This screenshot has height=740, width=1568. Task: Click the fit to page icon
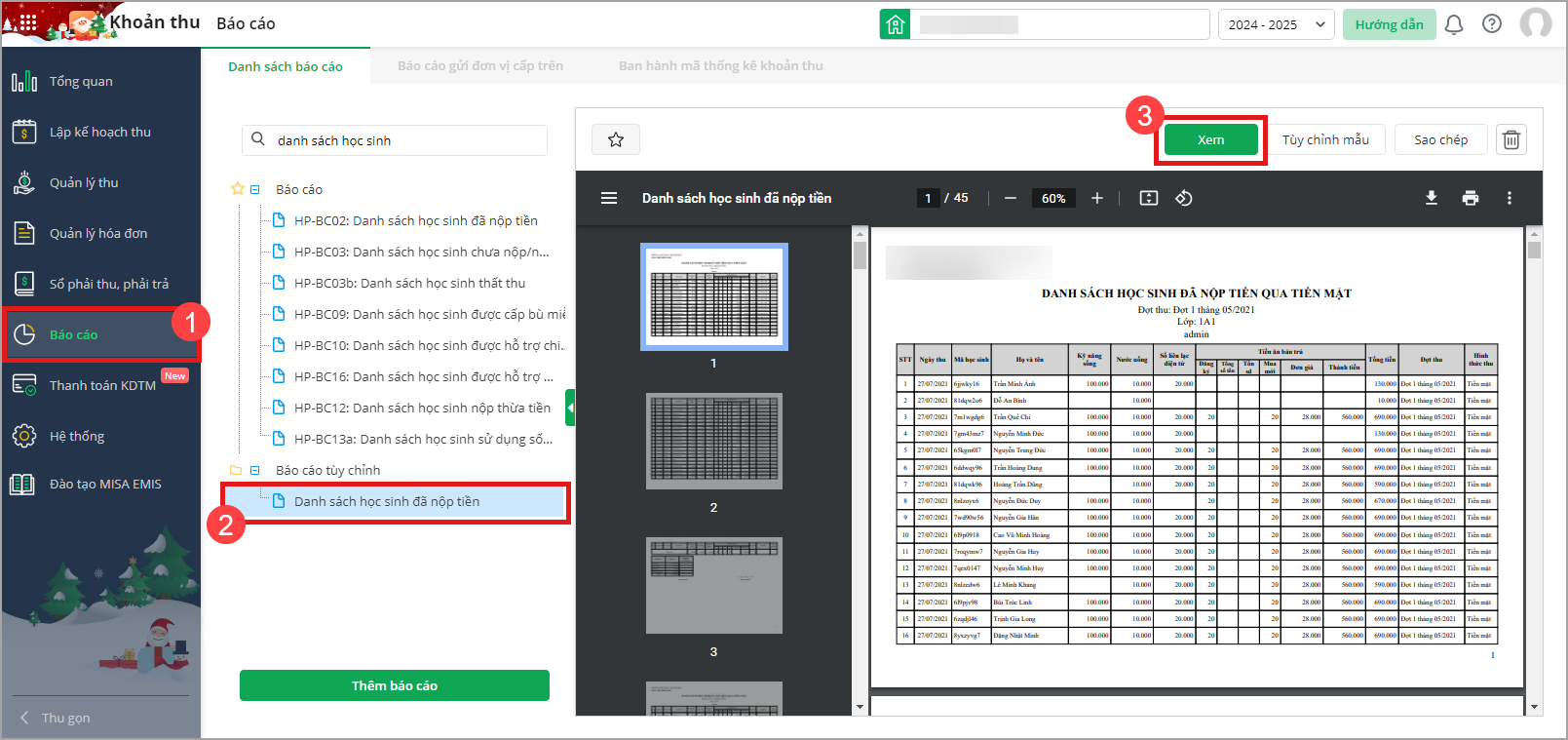coord(1149,198)
